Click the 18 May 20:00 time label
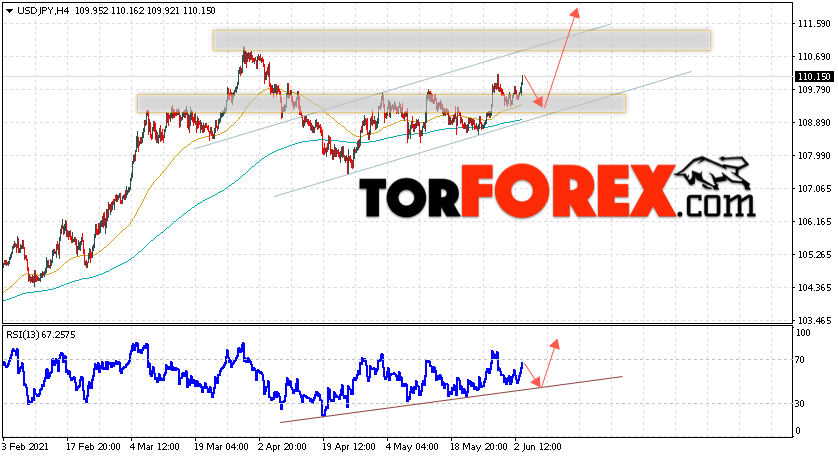Viewport: 838px width, 458px height. click(x=478, y=447)
